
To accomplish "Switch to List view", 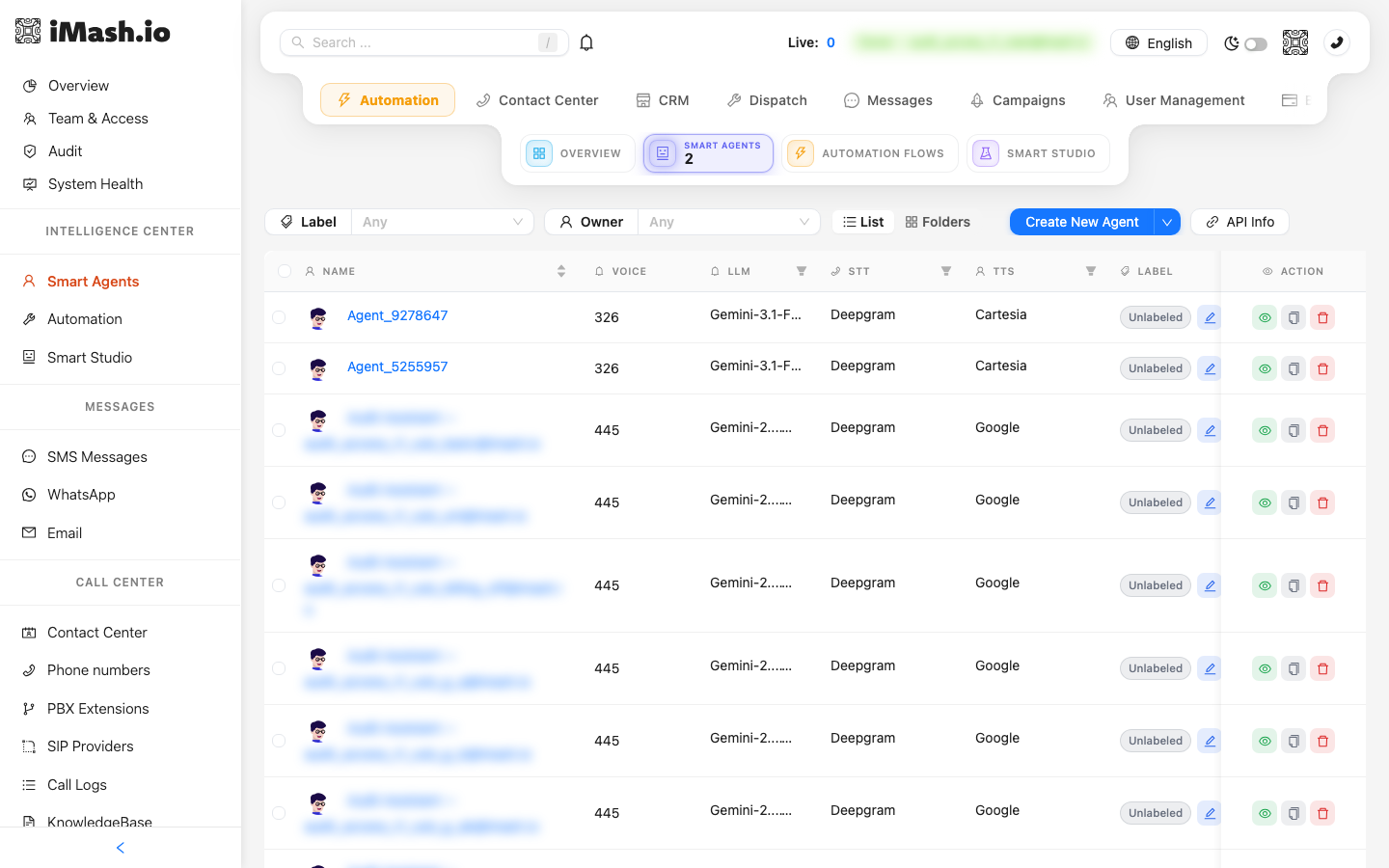I will pyautogui.click(x=863, y=222).
